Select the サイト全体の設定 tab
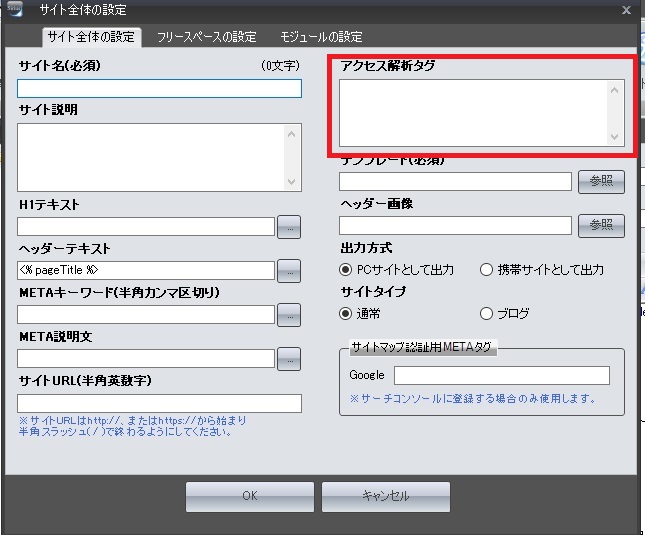Viewport: 645px width, 535px height. tap(91, 37)
